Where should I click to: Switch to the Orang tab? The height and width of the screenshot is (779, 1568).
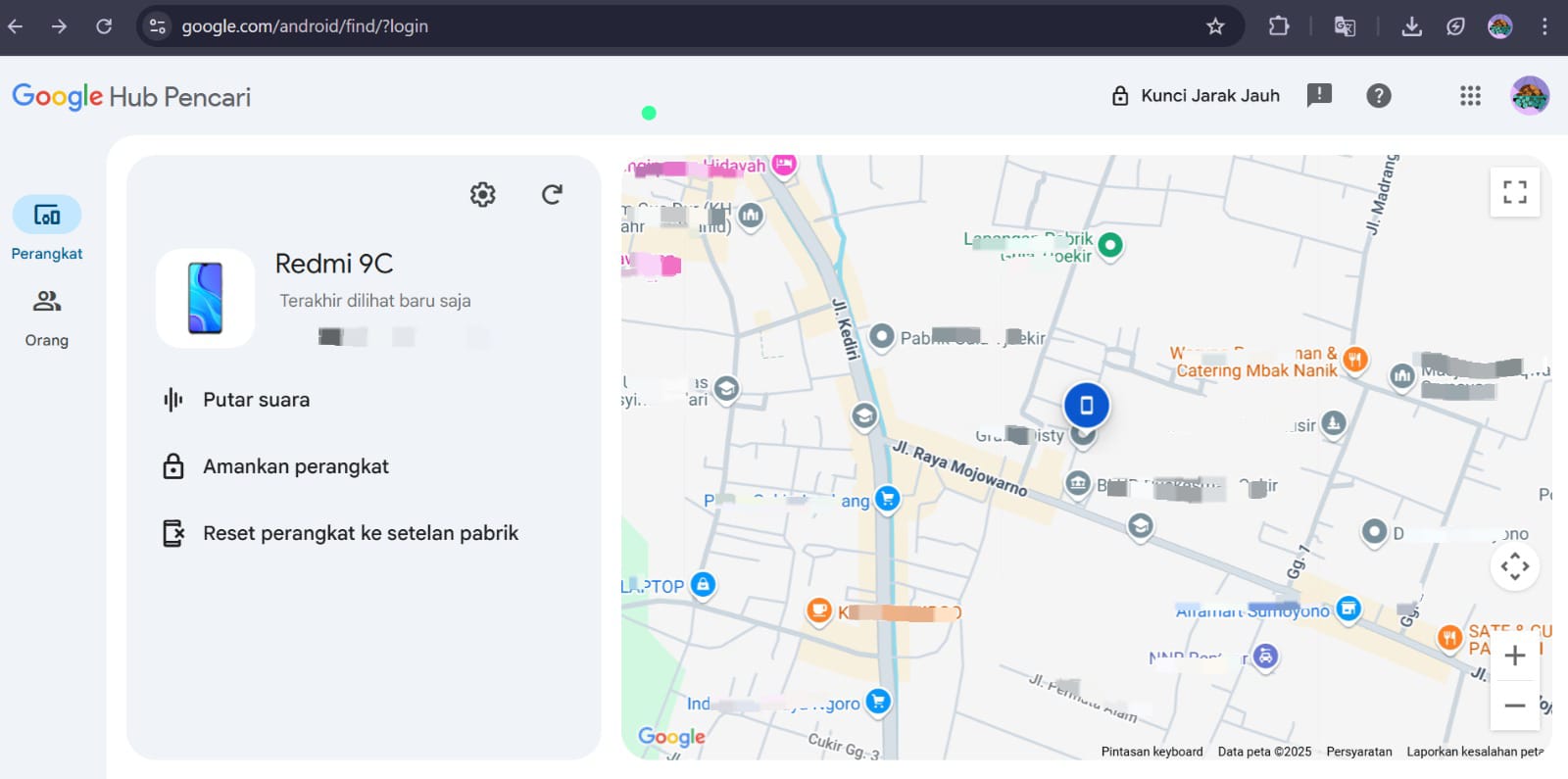point(46,317)
